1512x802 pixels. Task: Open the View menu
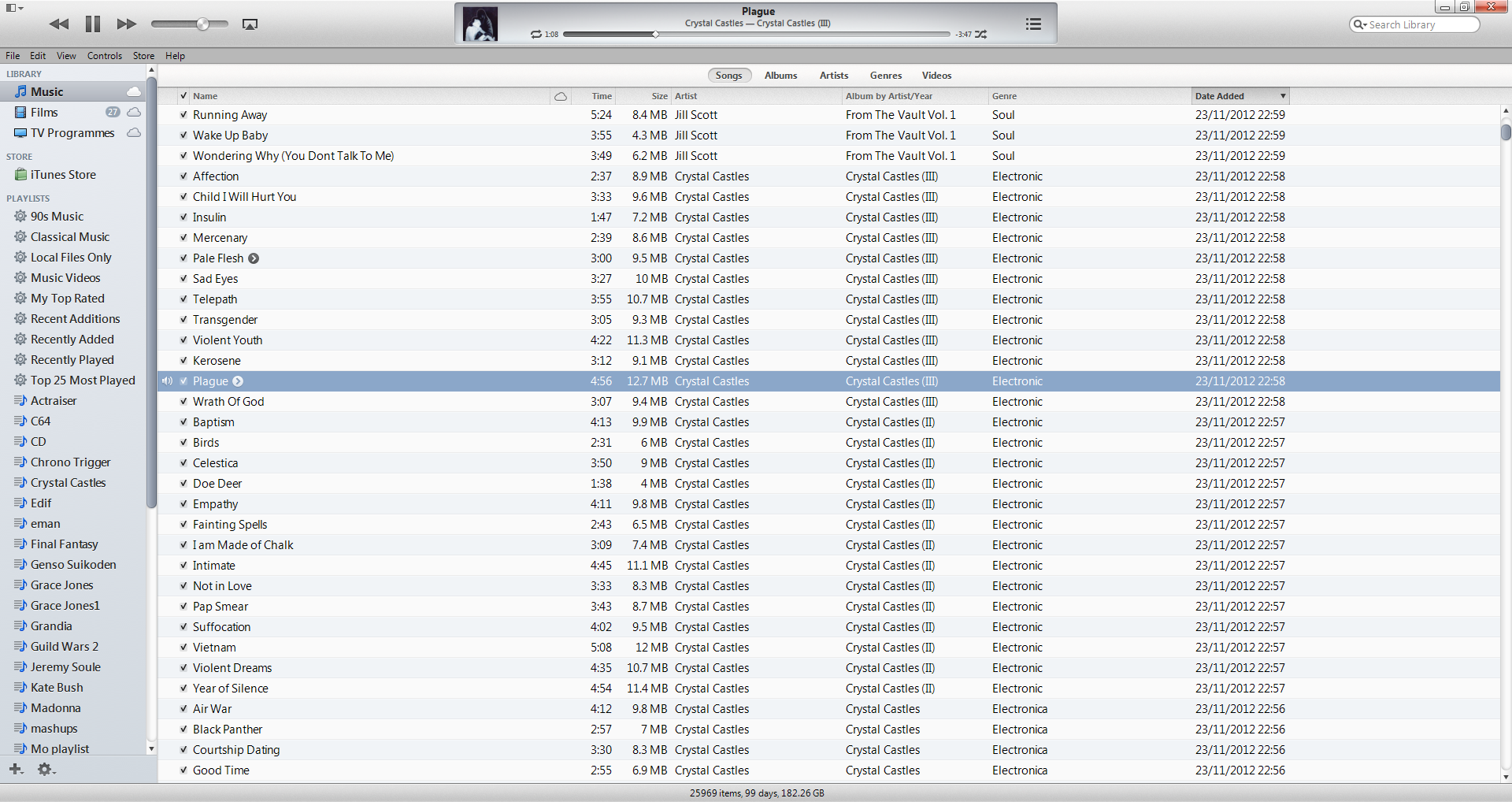(x=66, y=56)
